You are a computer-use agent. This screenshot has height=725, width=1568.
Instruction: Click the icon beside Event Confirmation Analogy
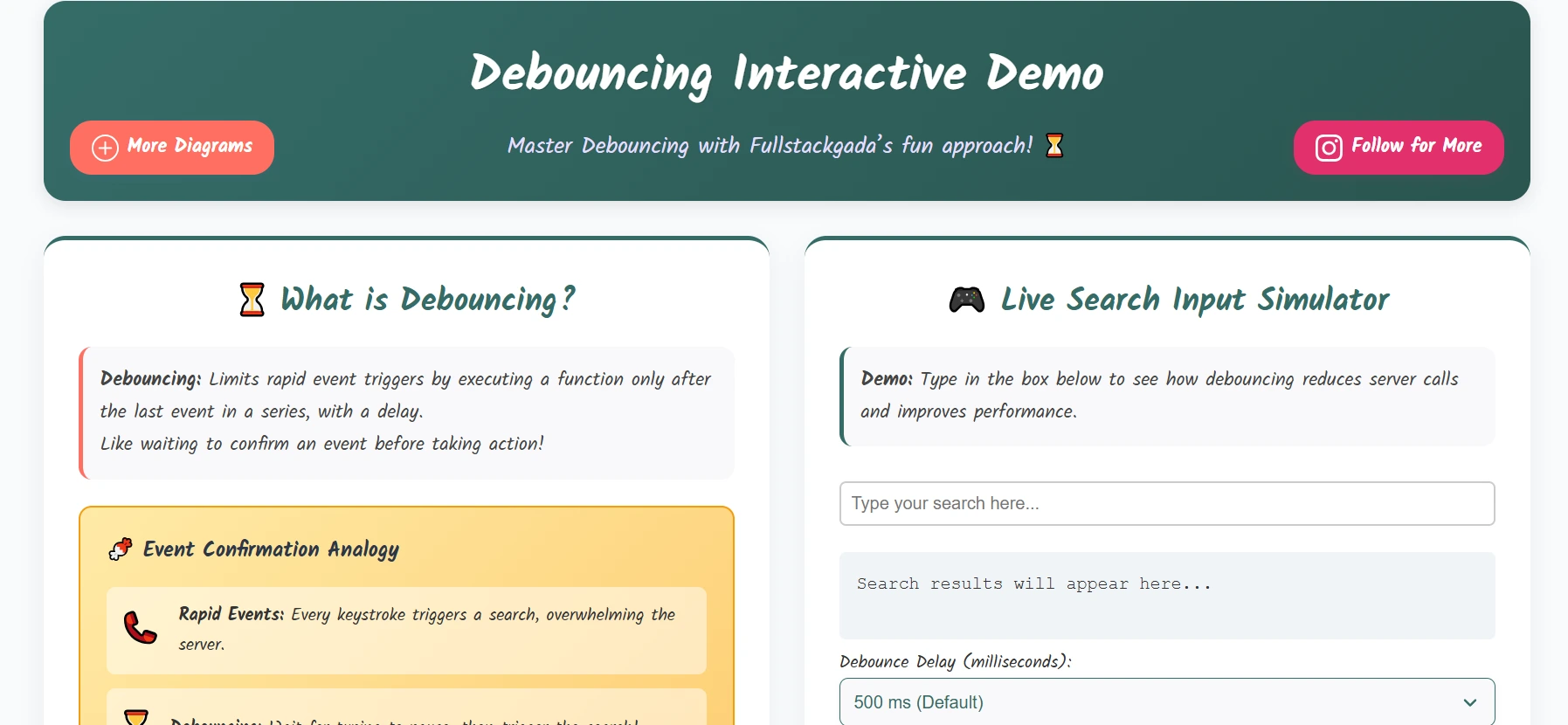pyautogui.click(x=121, y=549)
